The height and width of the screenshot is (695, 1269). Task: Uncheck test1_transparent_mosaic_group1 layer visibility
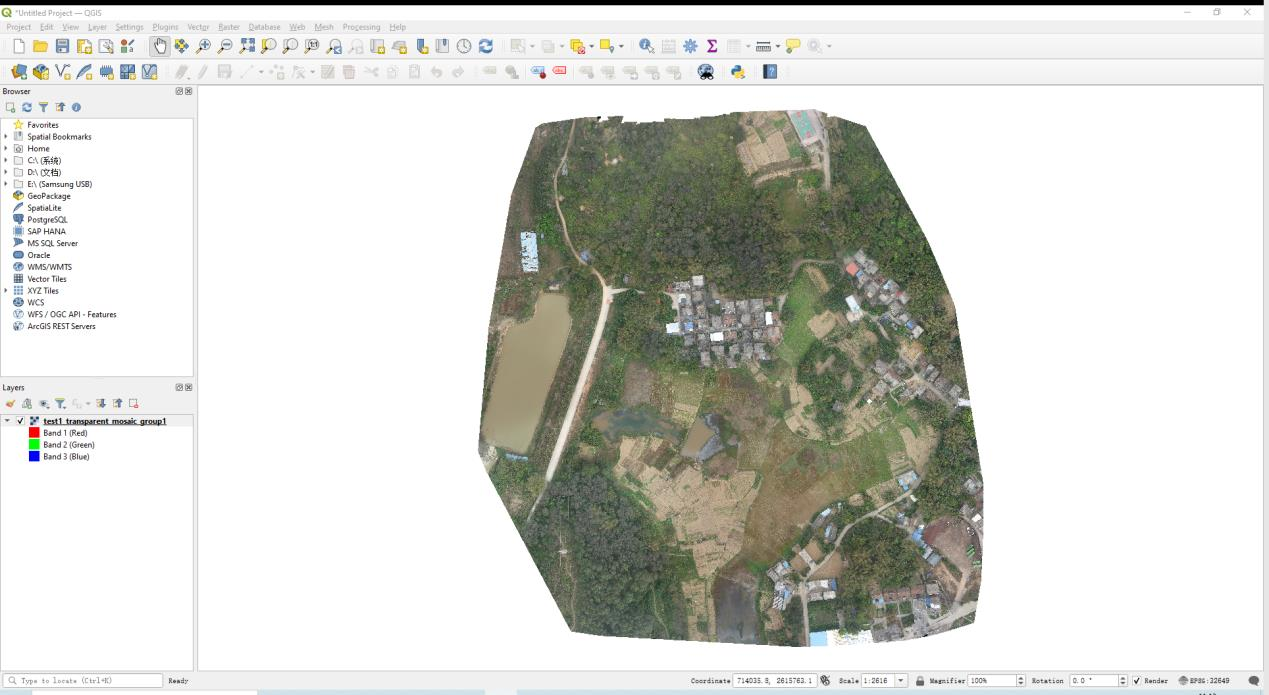pos(21,421)
